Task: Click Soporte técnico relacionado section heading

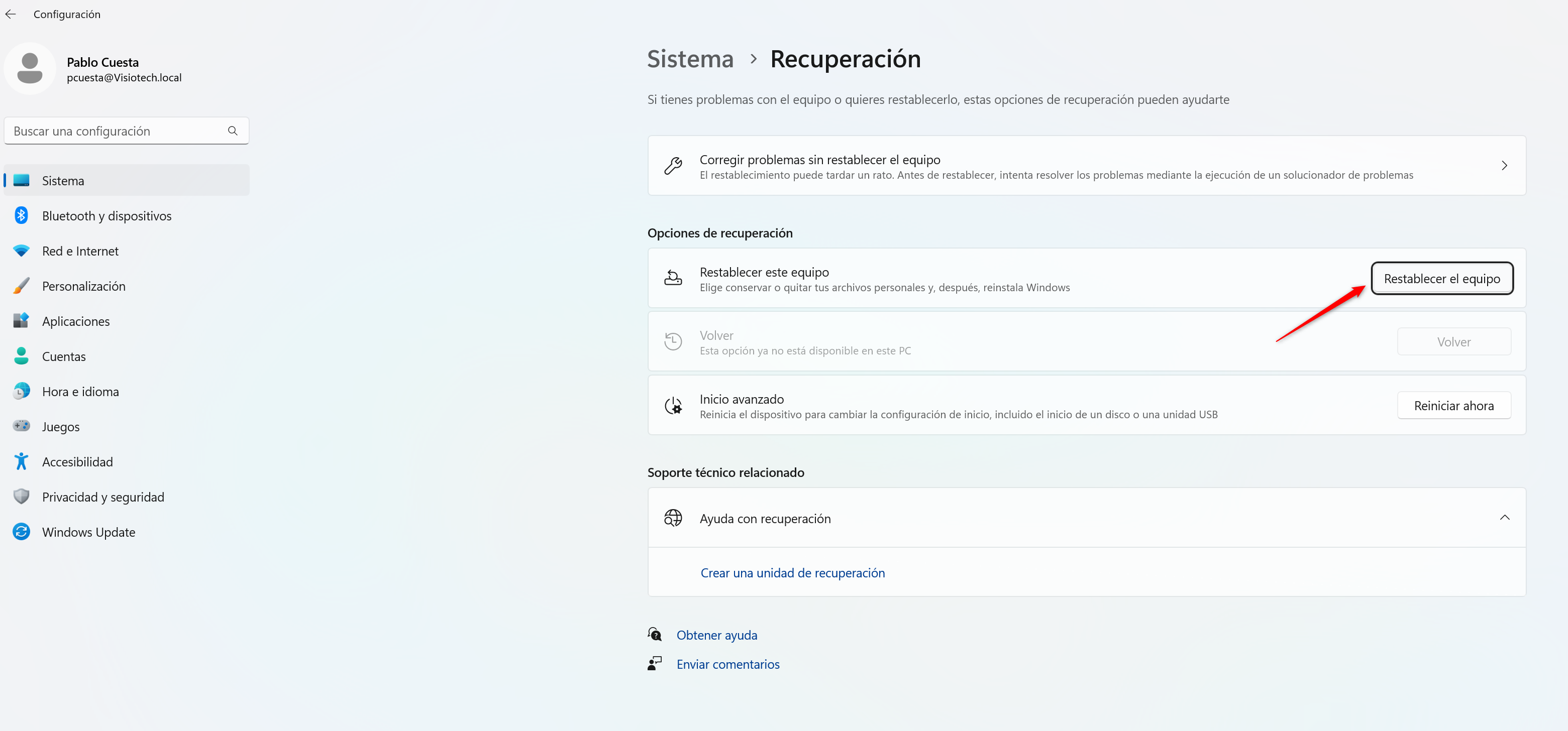Action: 725,472
